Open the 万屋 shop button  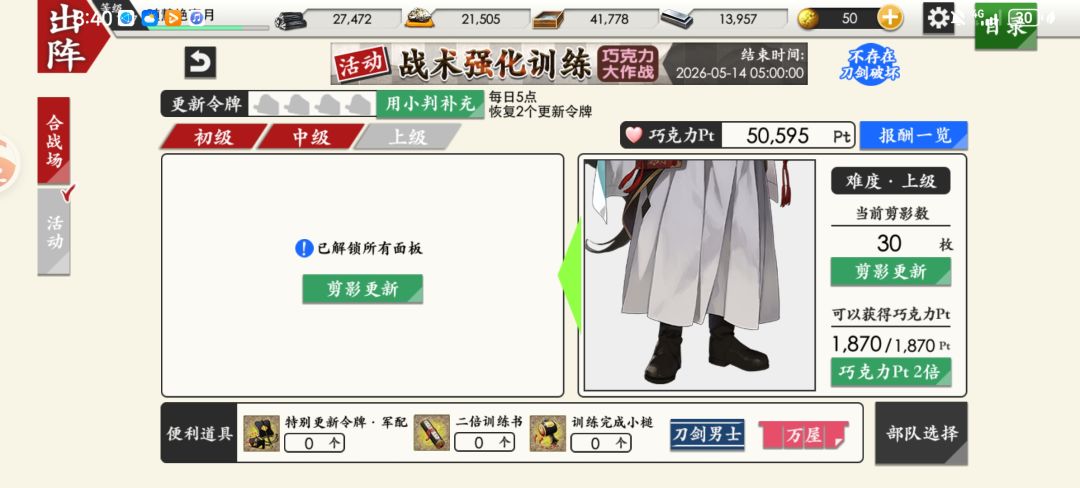pos(804,435)
